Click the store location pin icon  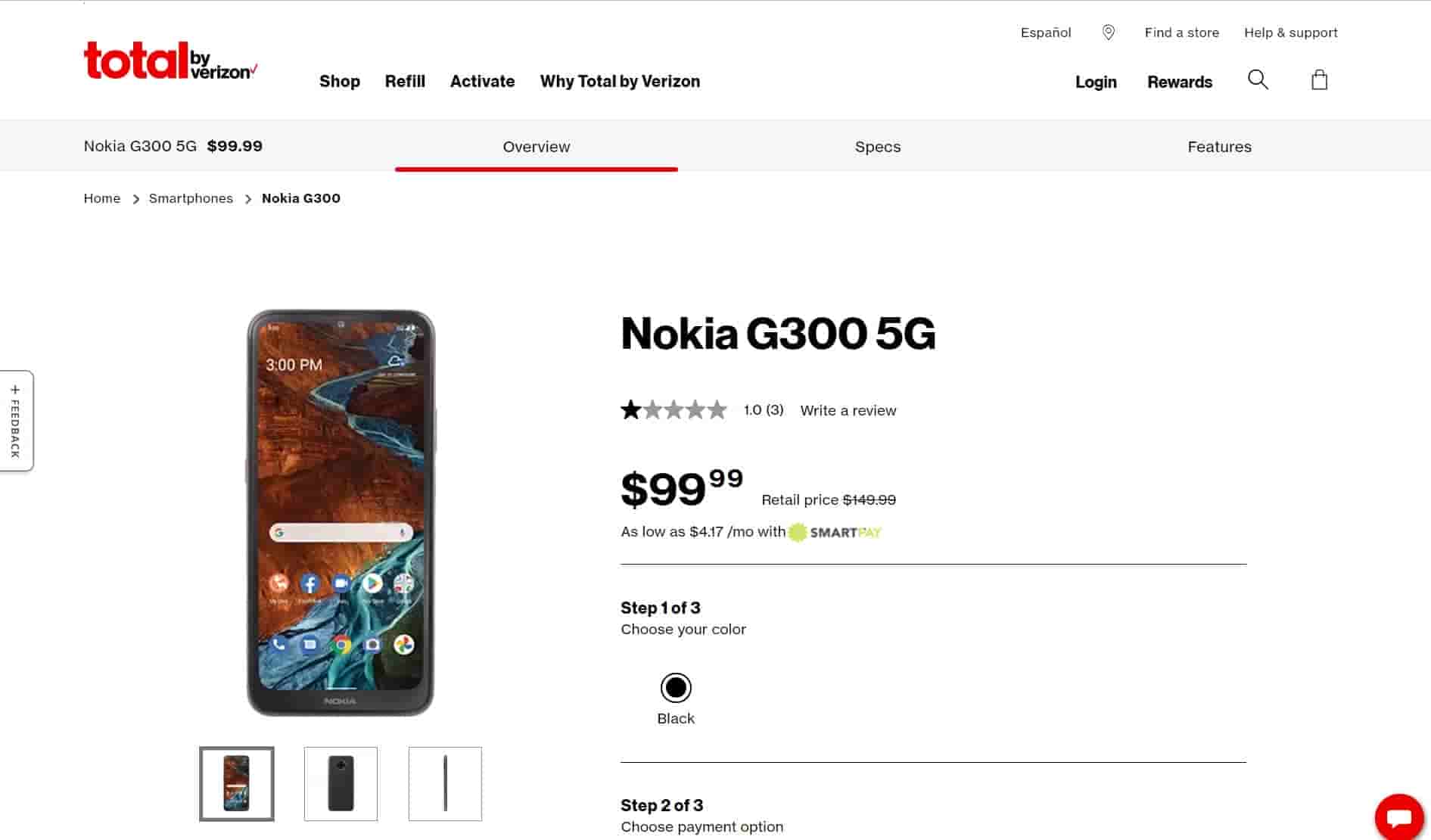coord(1109,33)
